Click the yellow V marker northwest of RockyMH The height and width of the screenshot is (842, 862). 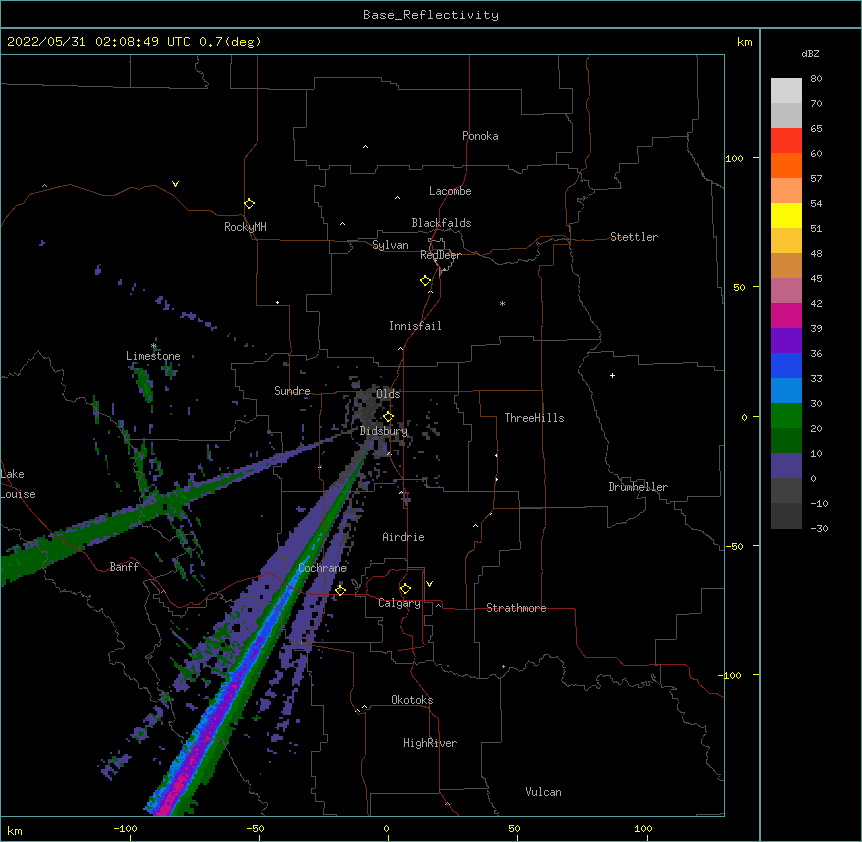[175, 184]
